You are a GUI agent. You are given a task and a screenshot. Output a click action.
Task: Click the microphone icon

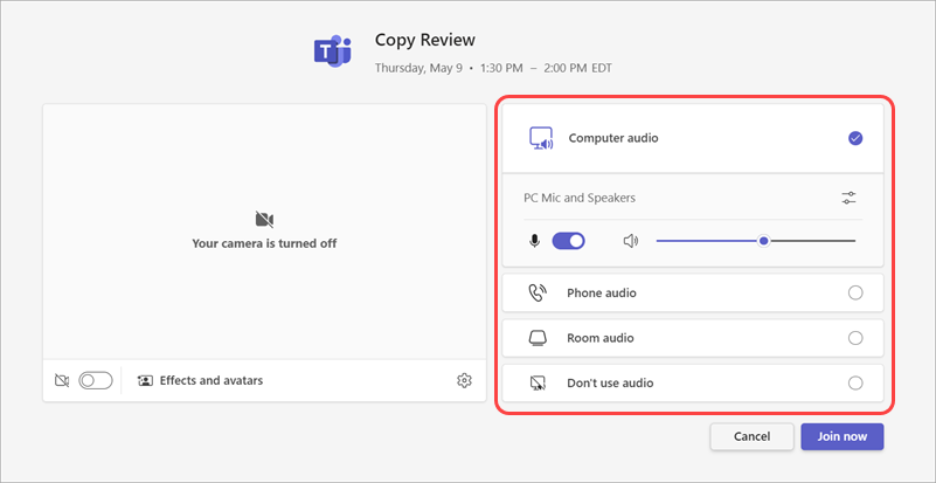click(x=535, y=241)
